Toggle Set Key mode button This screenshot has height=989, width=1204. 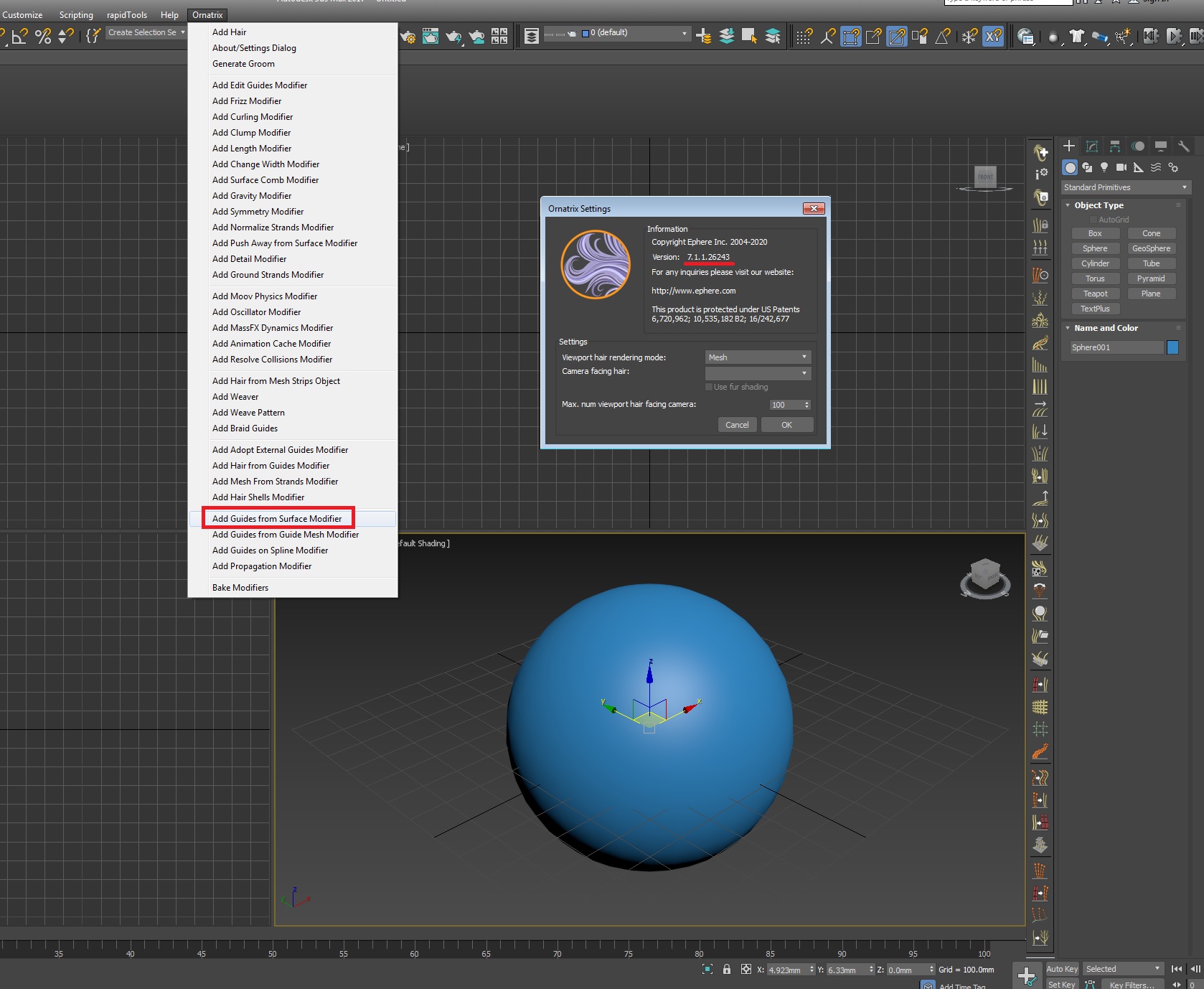click(x=1061, y=984)
